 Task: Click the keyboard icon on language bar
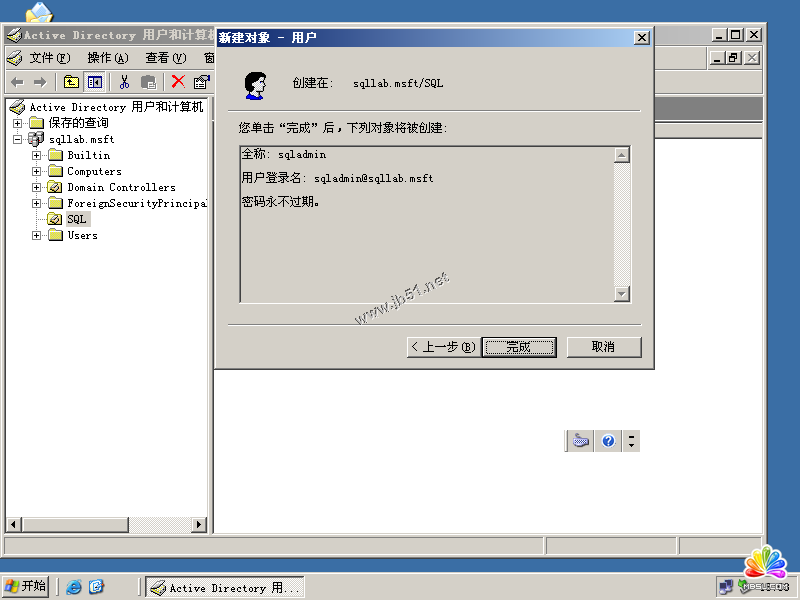[x=581, y=441]
